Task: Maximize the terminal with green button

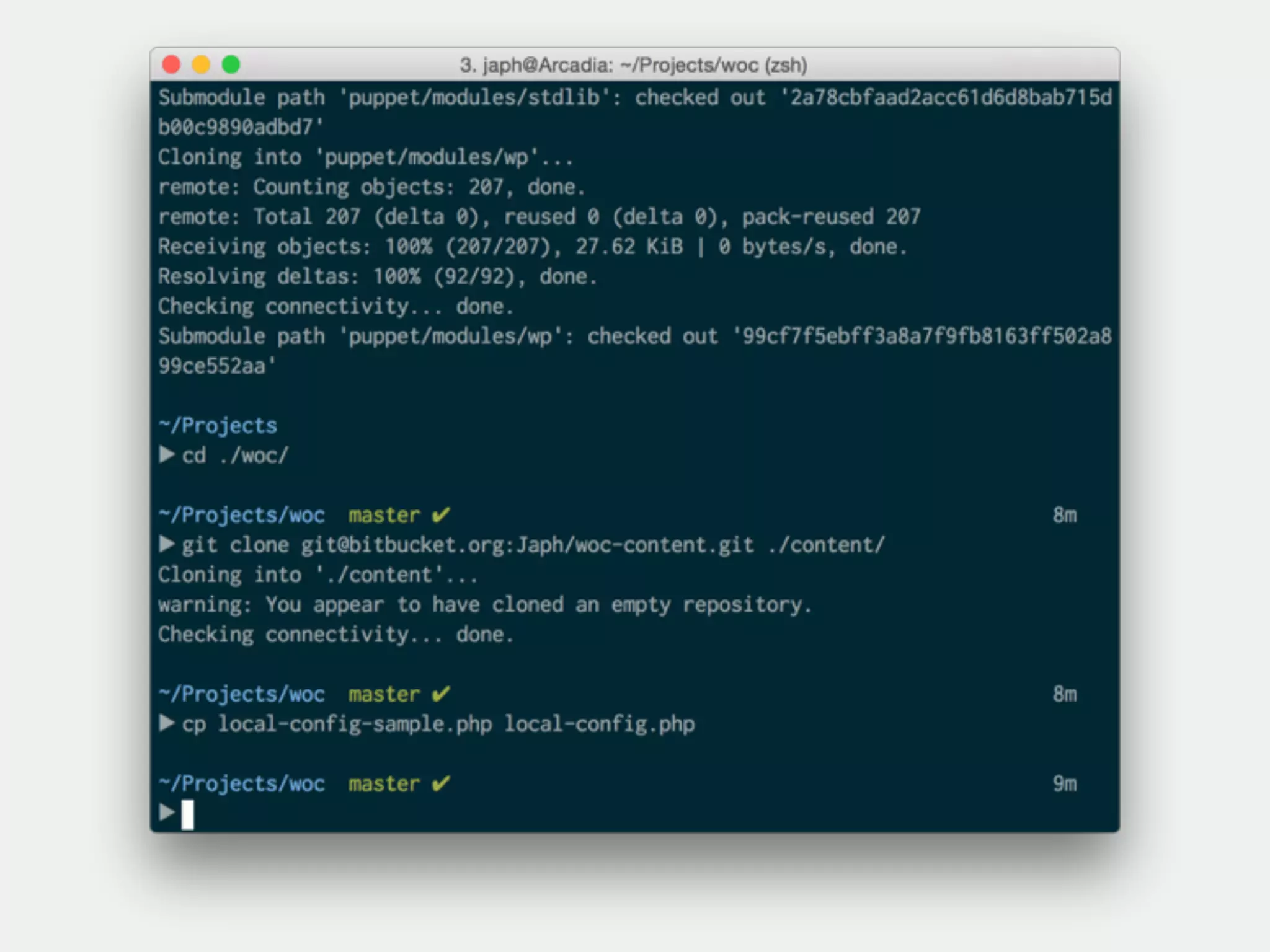Action: pos(231,64)
